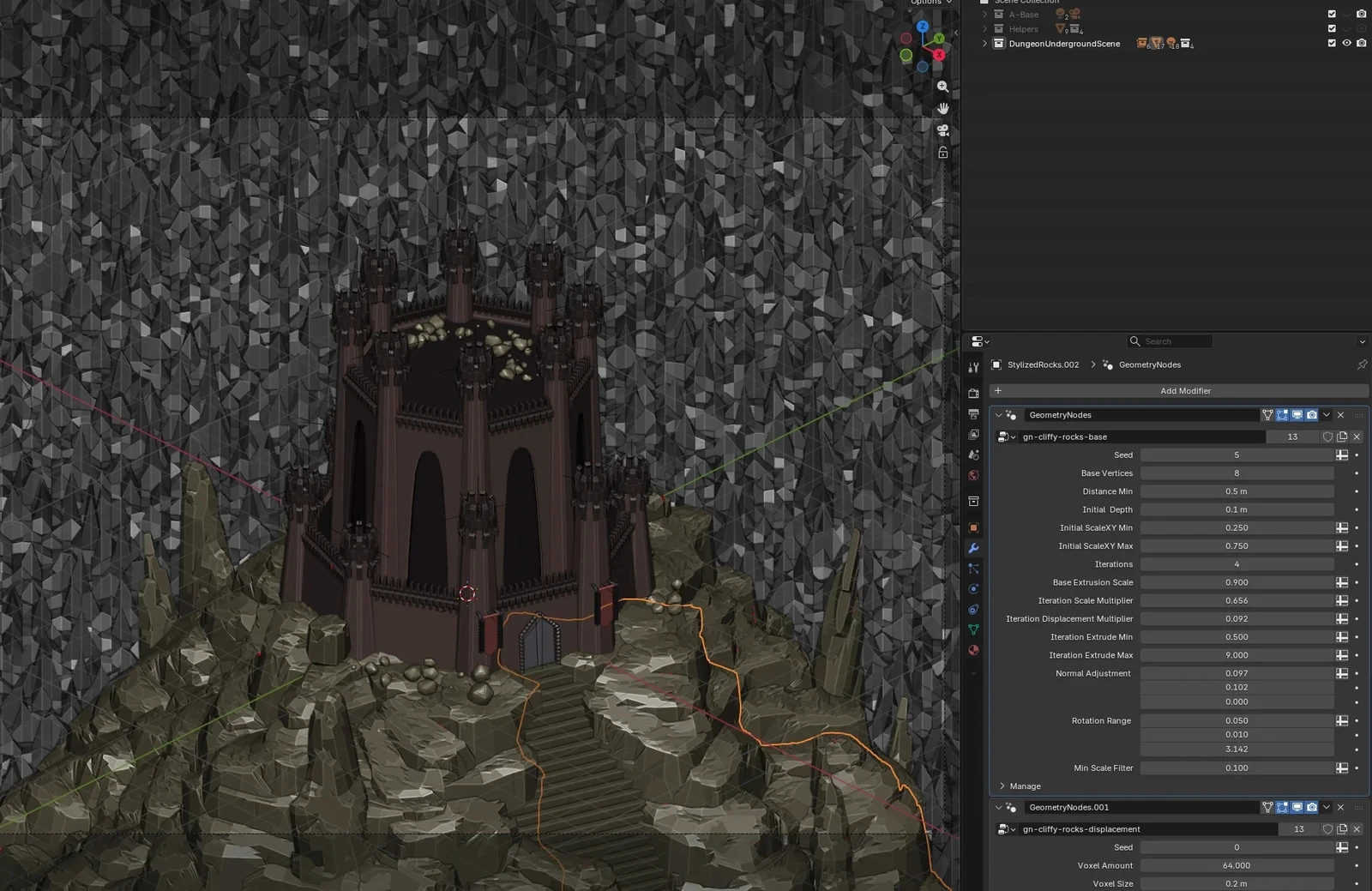This screenshot has height=891, width=1372.
Task: Toggle fake user shield for gn-cliffy-rocks-base
Action: (x=1327, y=436)
